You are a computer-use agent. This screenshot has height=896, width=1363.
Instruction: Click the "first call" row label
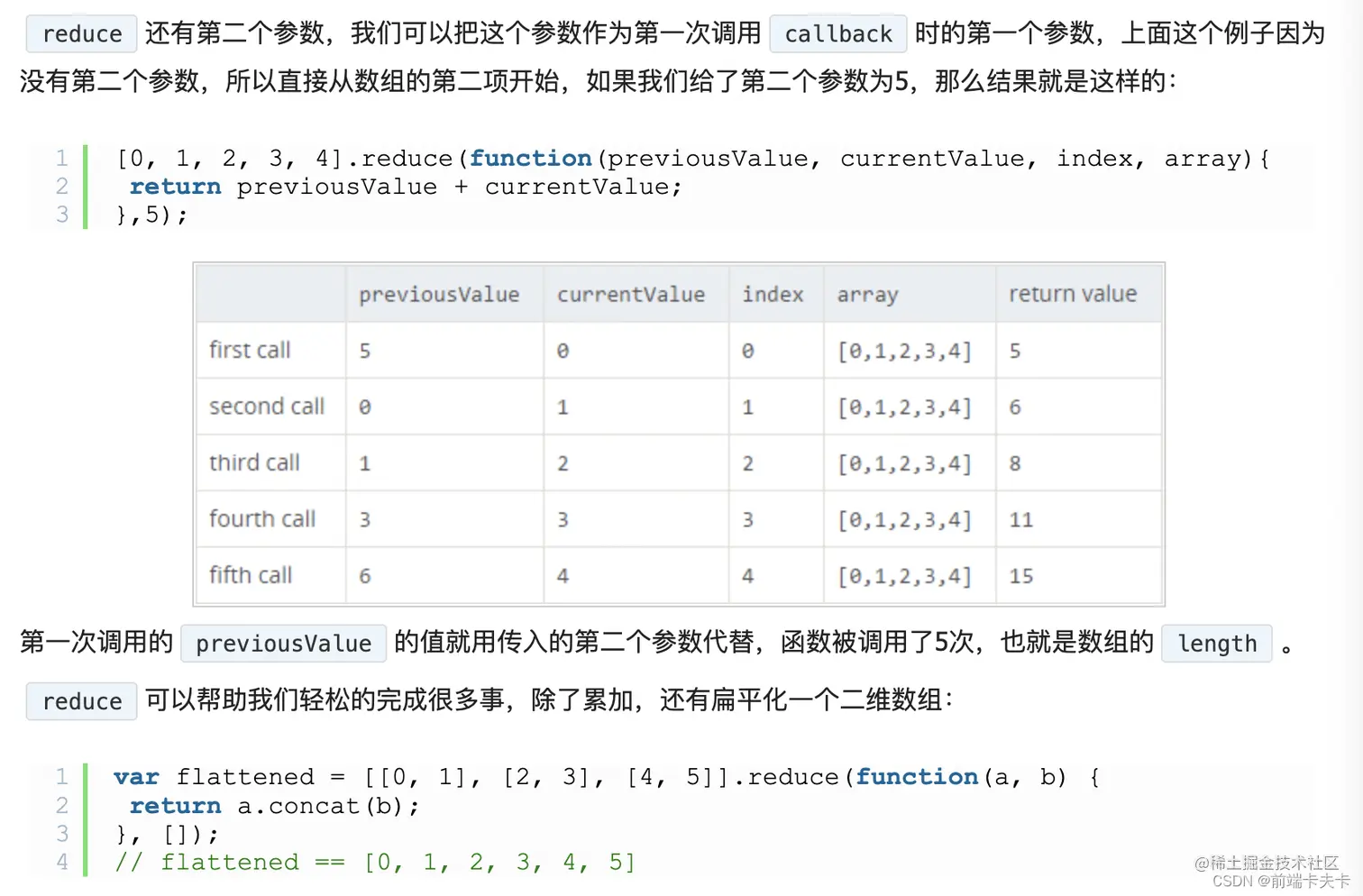click(x=250, y=350)
